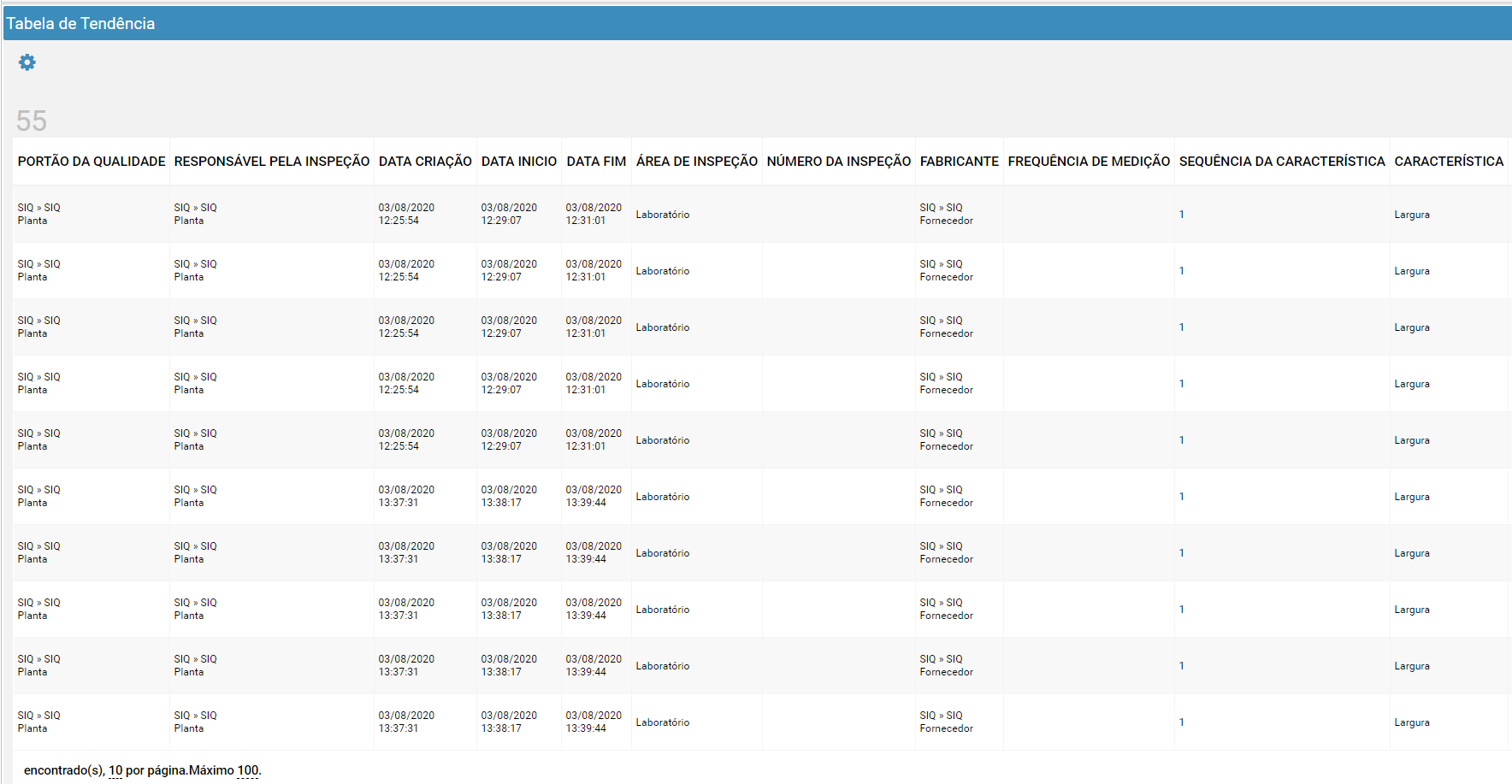Sort by Portão da Qualidade column

coord(92,162)
